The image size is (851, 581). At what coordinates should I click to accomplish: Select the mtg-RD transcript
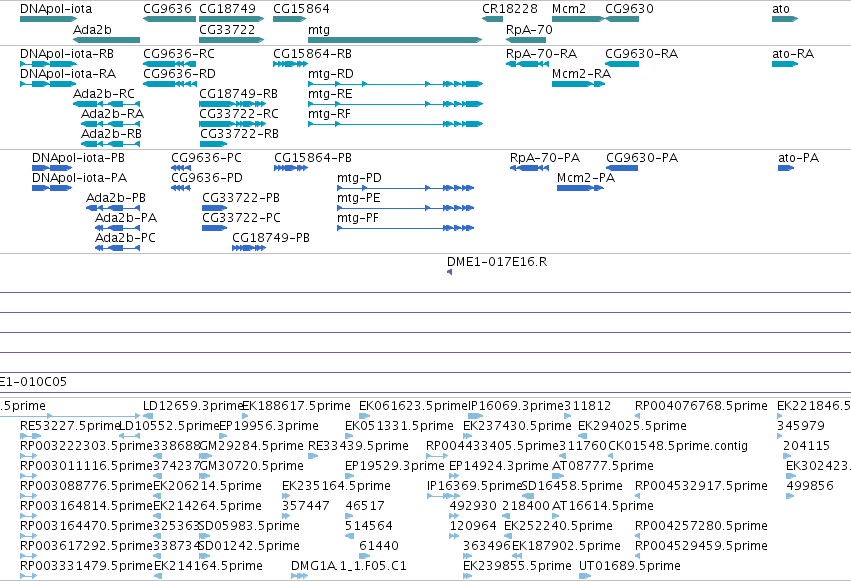395,84
